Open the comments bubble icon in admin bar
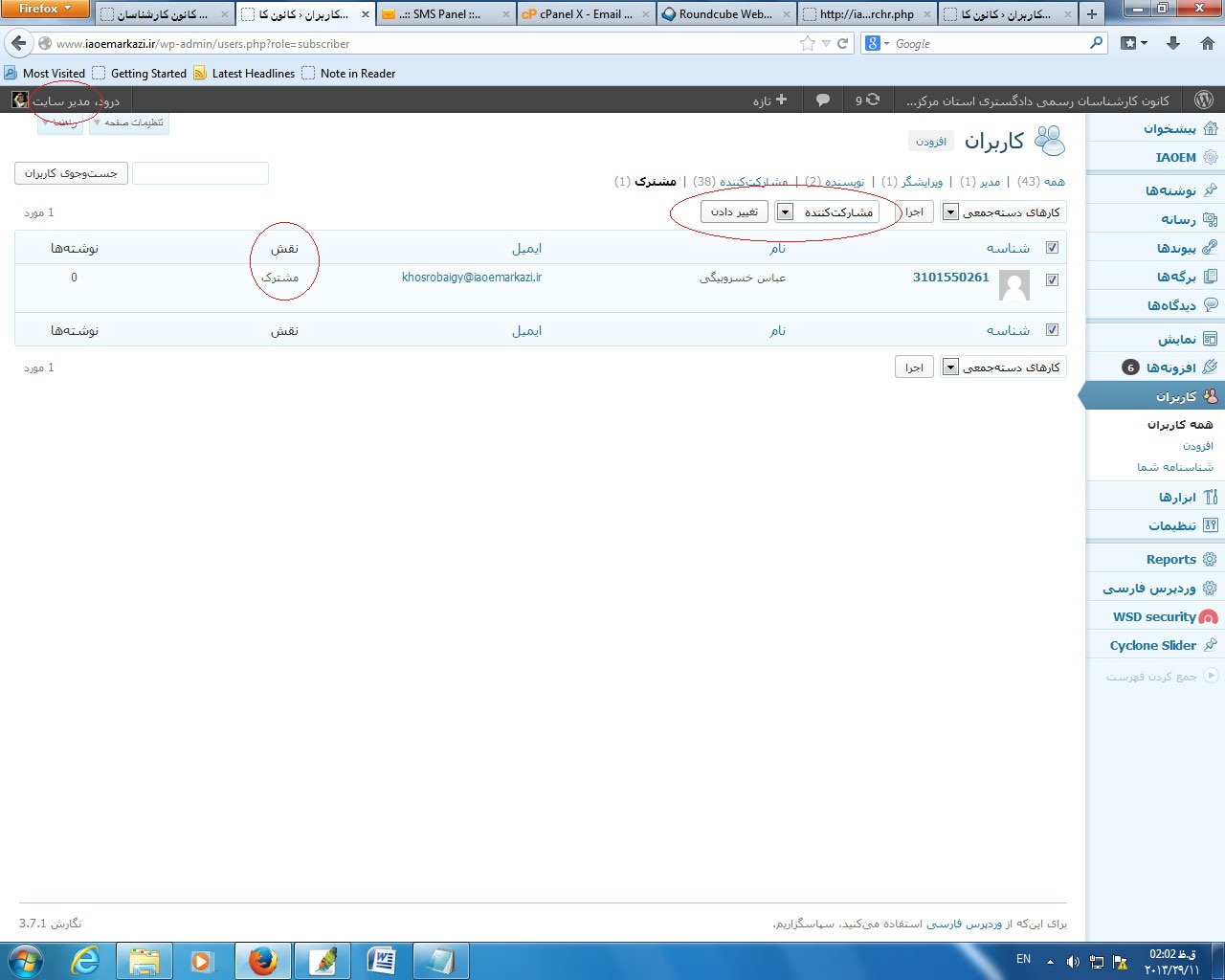This screenshot has height=980, width=1225. (822, 100)
